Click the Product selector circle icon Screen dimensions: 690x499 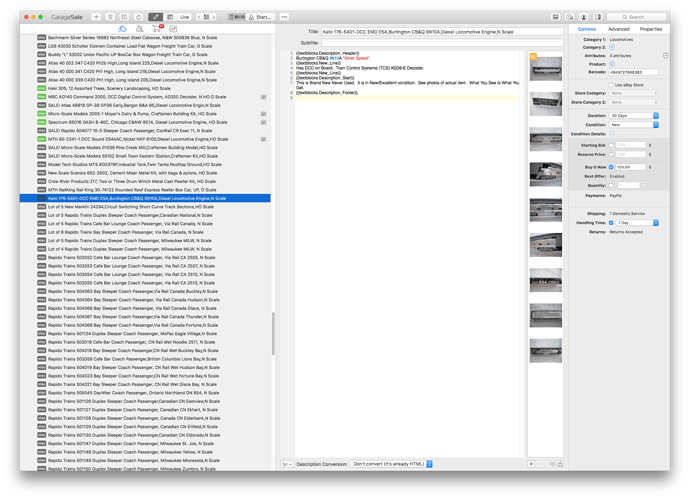[612, 64]
